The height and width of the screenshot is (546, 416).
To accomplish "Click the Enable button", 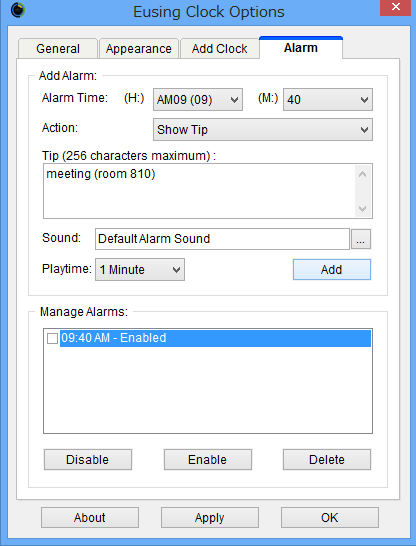I will (x=208, y=460).
